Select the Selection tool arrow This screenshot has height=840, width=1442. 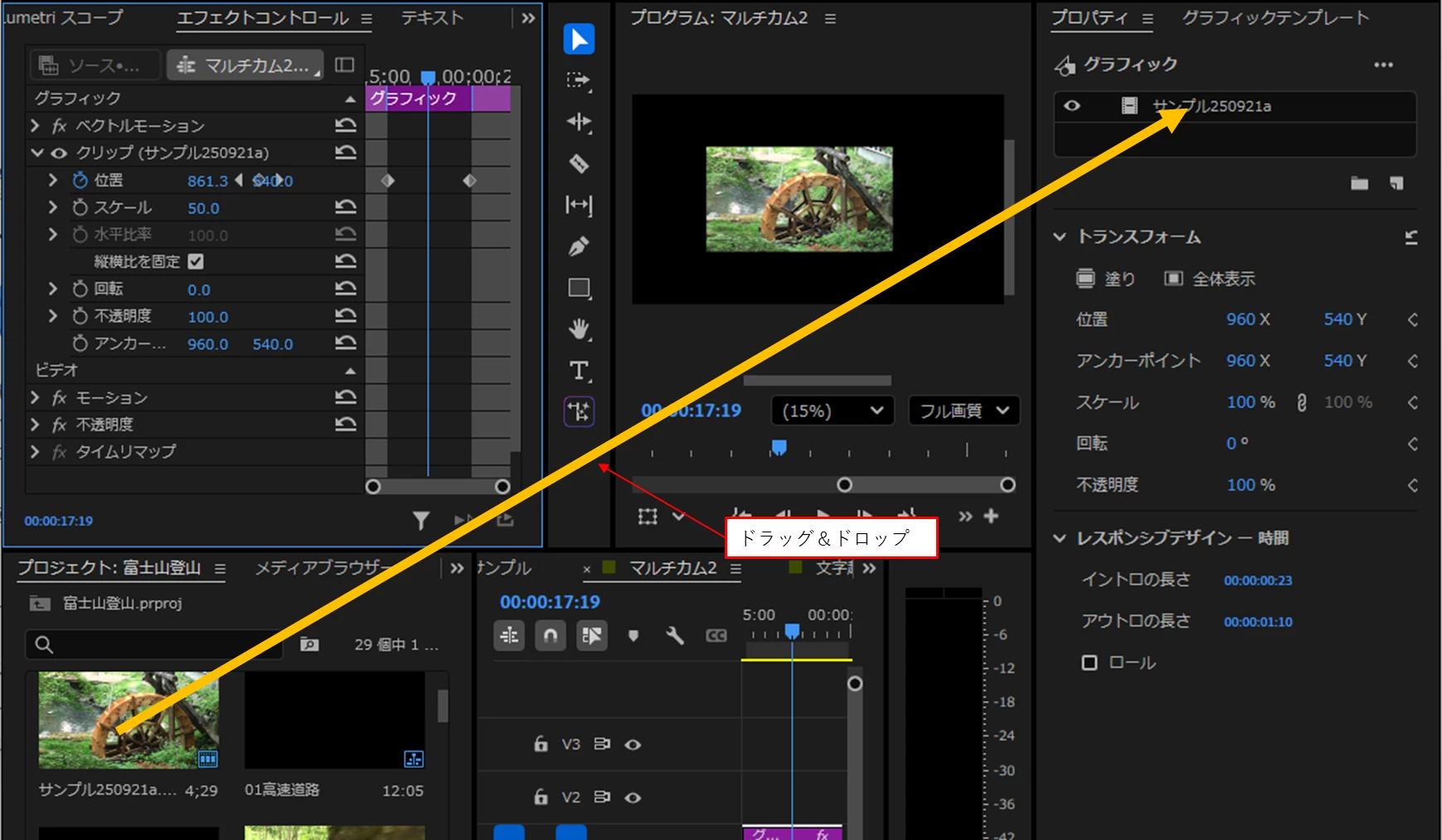tap(579, 39)
